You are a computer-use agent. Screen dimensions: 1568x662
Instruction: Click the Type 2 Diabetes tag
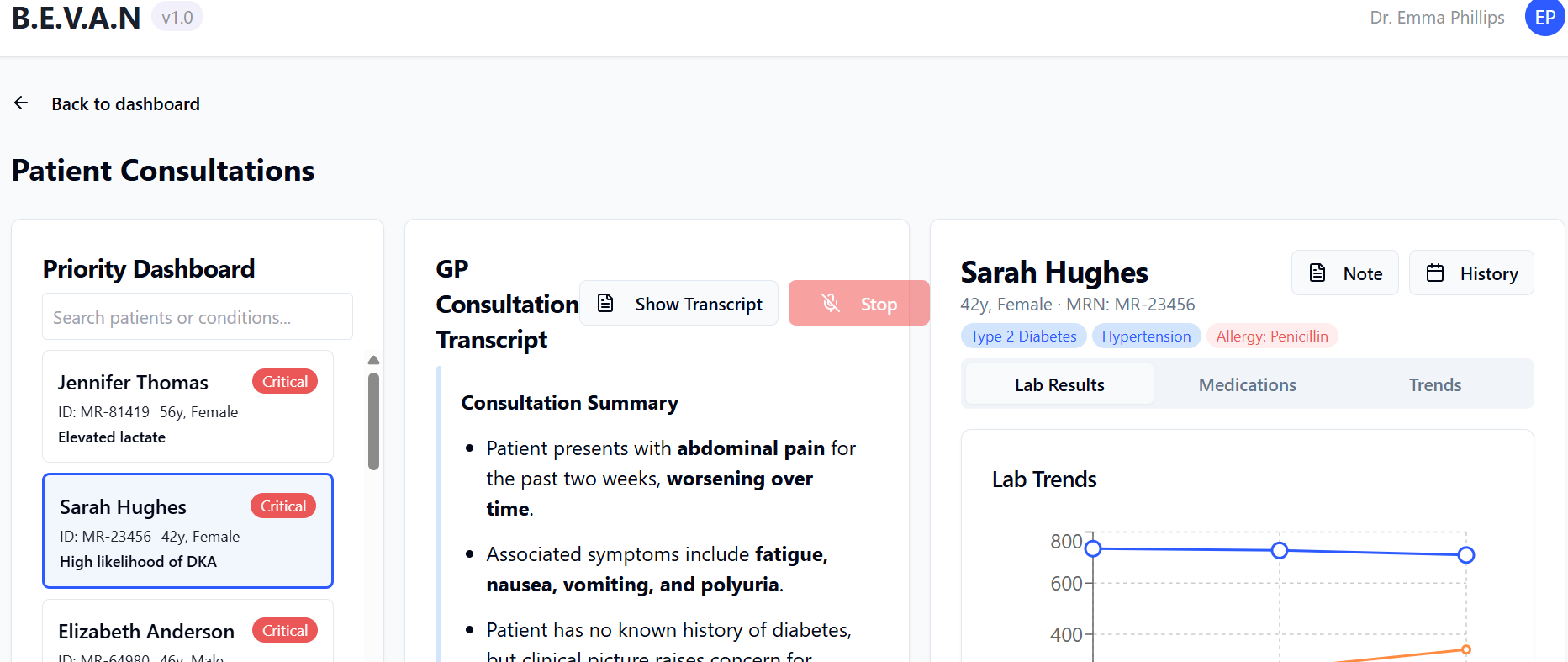click(1023, 336)
